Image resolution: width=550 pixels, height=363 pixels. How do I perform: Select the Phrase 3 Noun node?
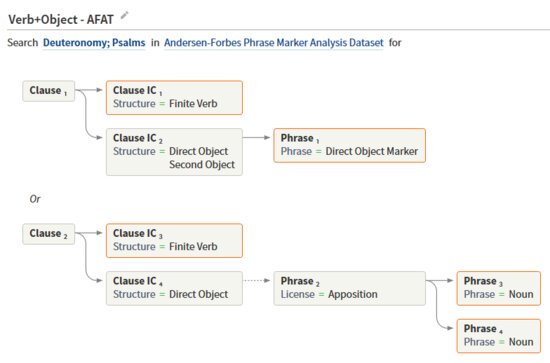point(499,288)
